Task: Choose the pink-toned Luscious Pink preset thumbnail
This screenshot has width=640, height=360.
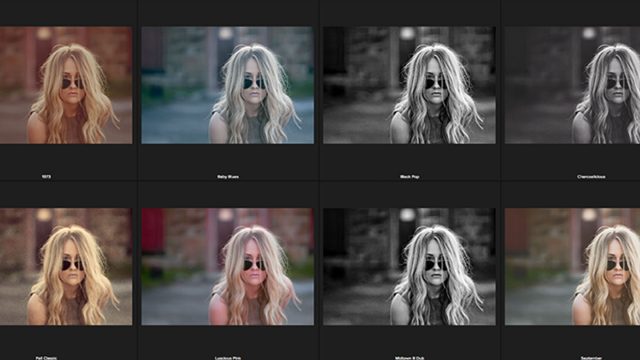Action: click(x=228, y=267)
